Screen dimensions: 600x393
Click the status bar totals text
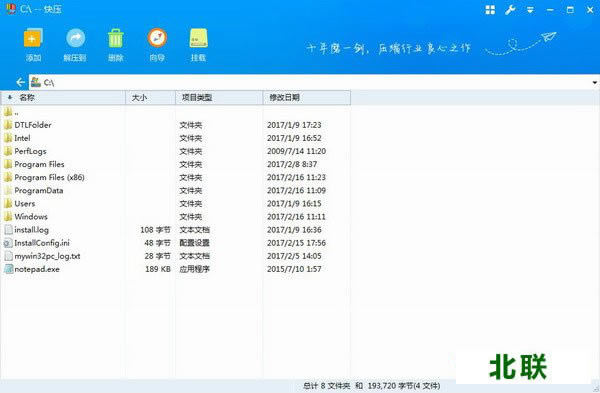[371, 386]
